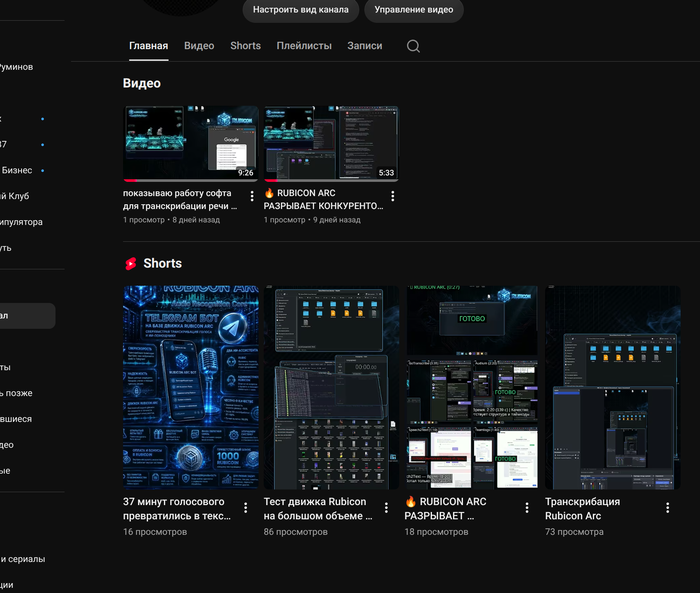Open sidebar item ending in 'уминов'
The width and height of the screenshot is (700, 593).
17,67
